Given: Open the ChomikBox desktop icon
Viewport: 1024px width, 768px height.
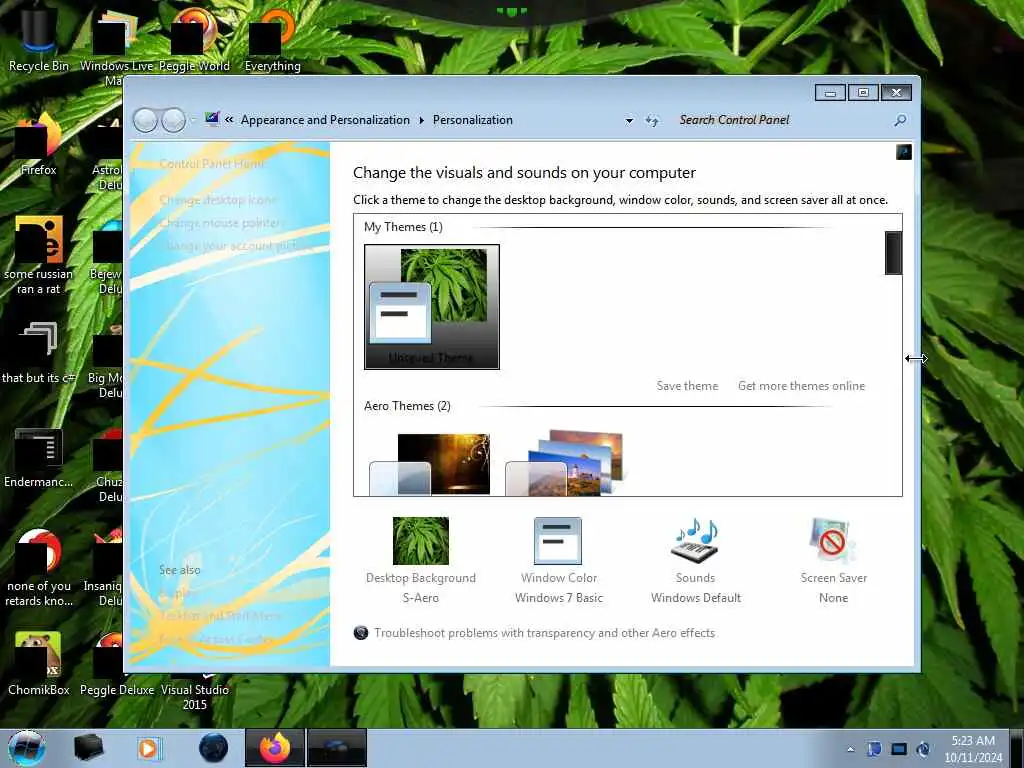Looking at the screenshot, I should (39, 664).
